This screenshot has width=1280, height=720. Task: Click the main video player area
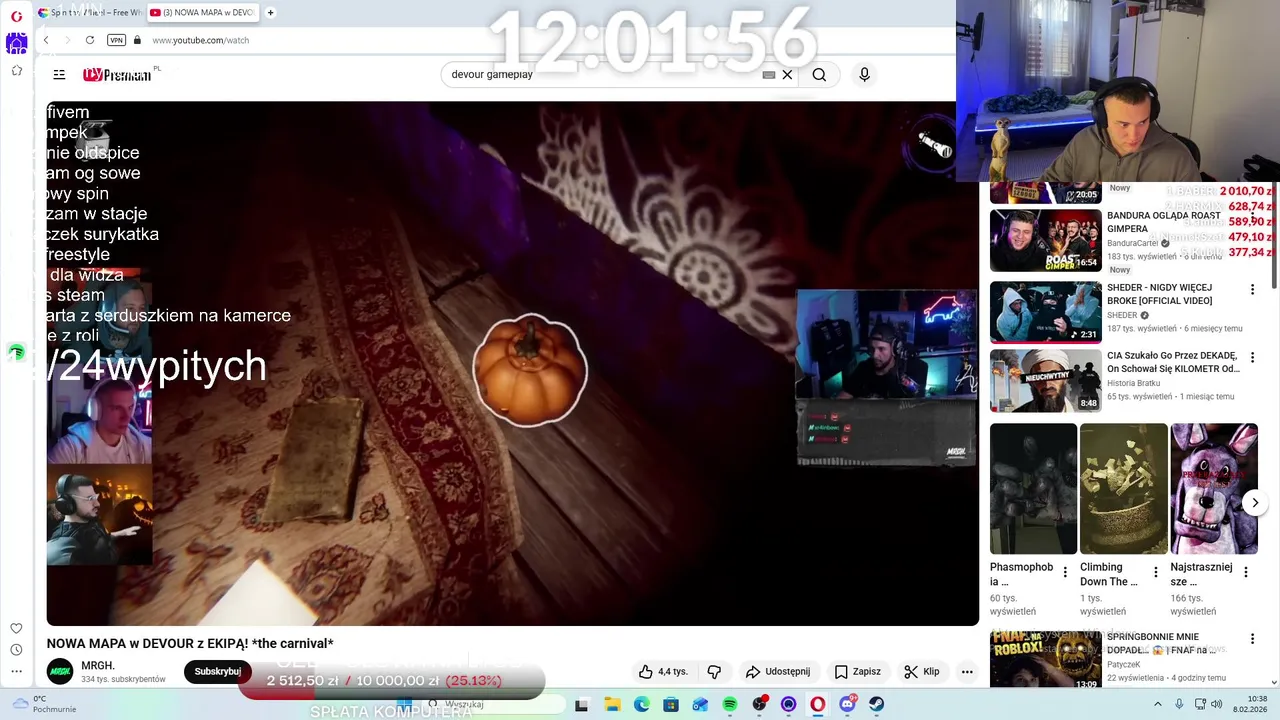(512, 364)
